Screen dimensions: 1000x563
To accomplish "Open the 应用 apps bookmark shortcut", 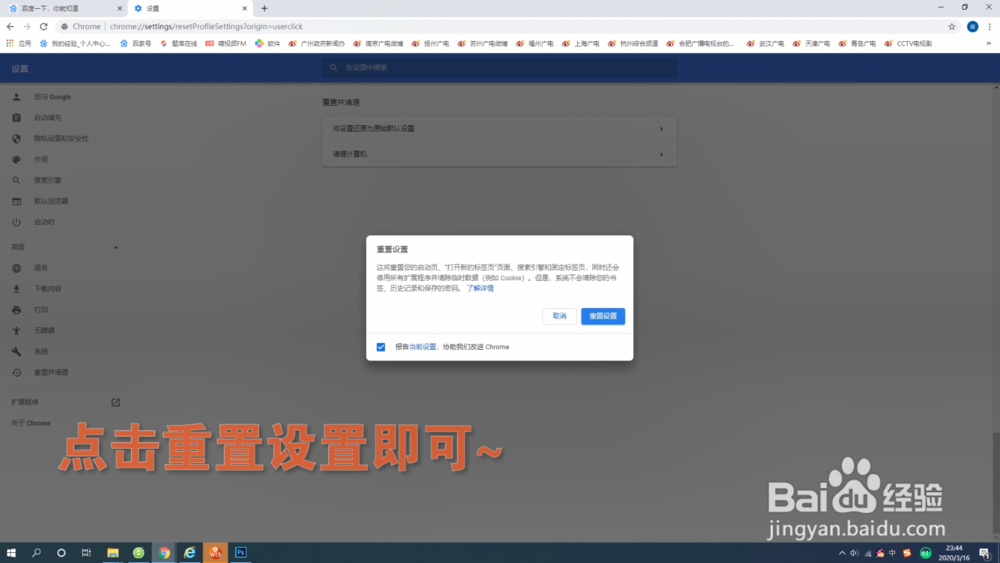I will pyautogui.click(x=18, y=44).
